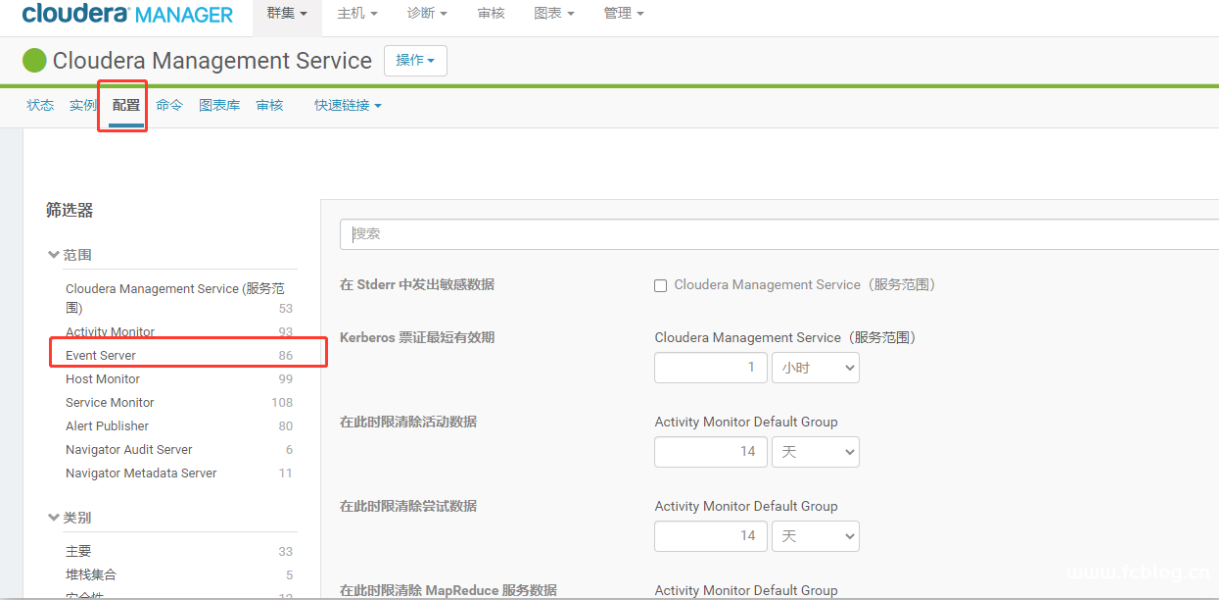Click the green service status circle icon
The width and height of the screenshot is (1219, 600).
(x=35, y=61)
